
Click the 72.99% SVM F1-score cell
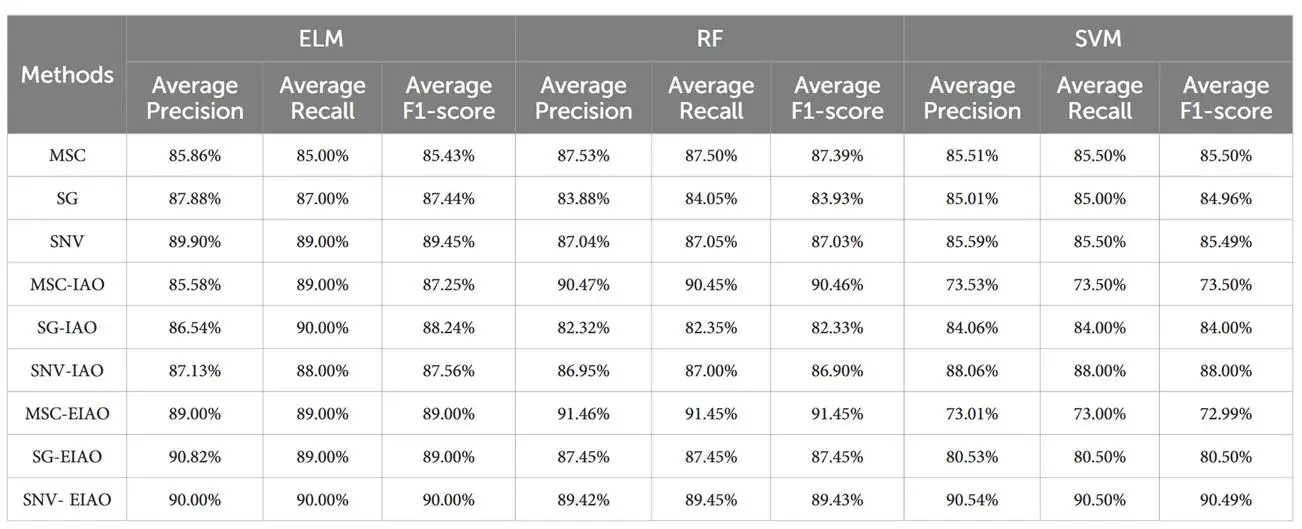(x=1226, y=414)
